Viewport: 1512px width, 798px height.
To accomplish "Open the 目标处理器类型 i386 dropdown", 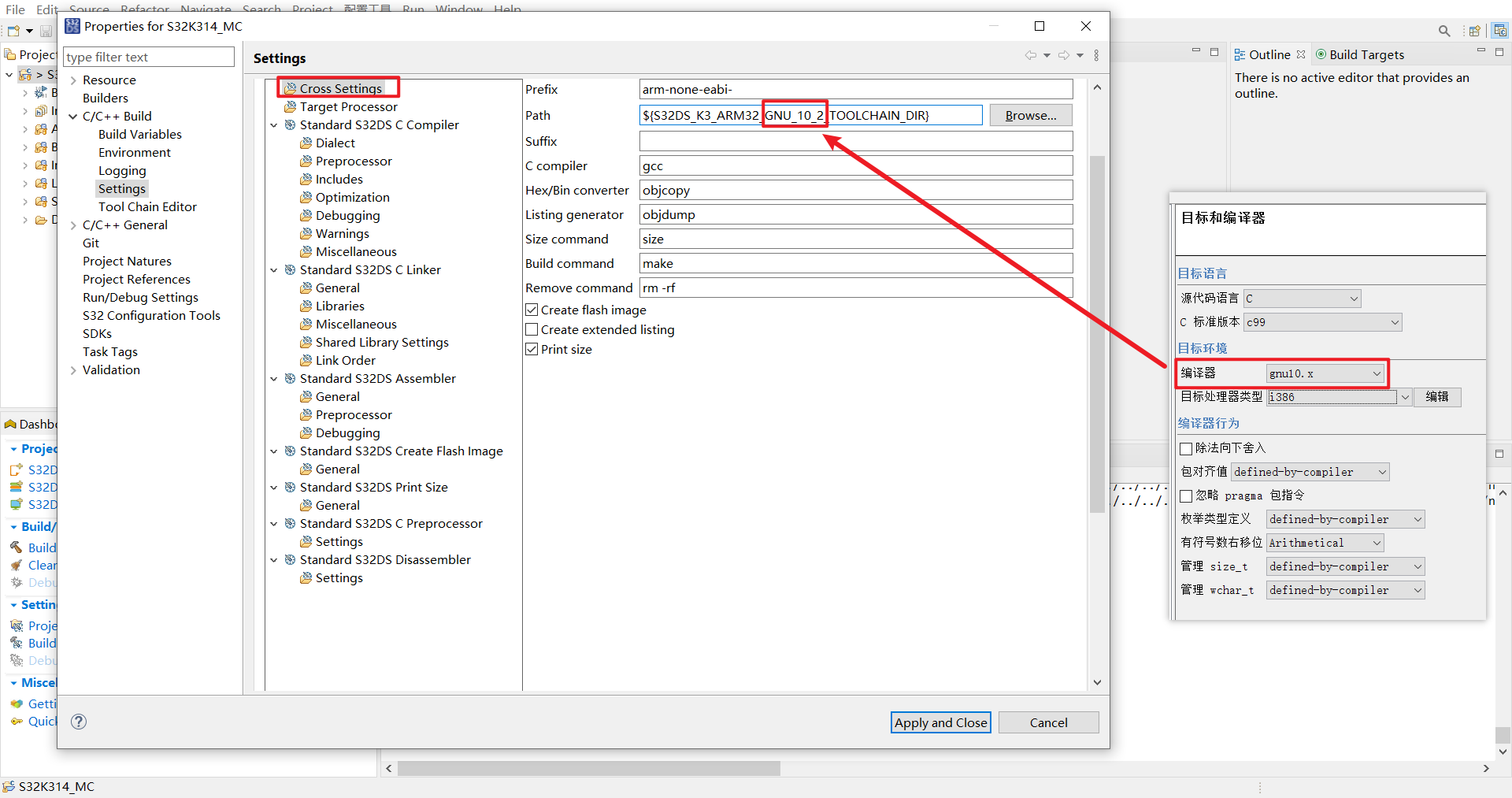I will (x=1339, y=397).
